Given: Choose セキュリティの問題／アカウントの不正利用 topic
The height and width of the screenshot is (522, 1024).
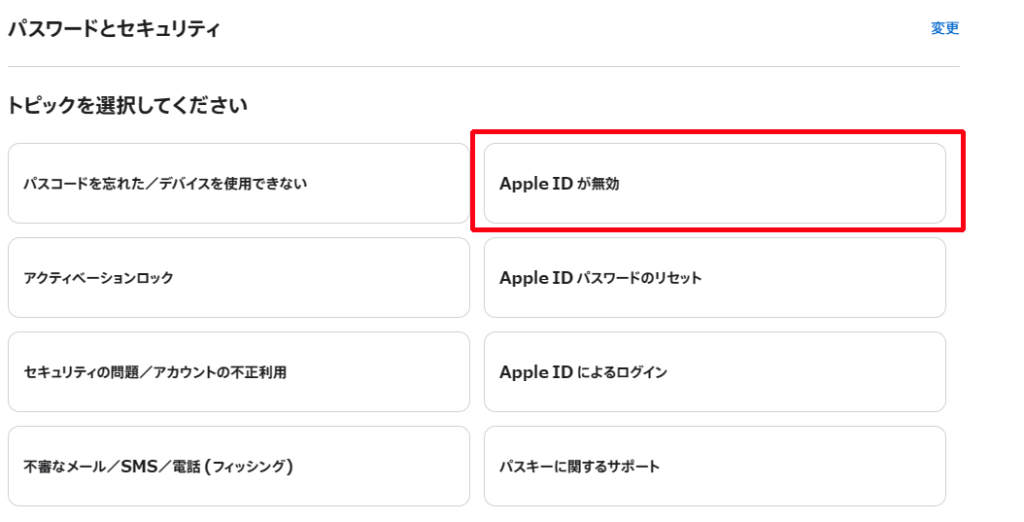Looking at the screenshot, I should tap(238, 372).
